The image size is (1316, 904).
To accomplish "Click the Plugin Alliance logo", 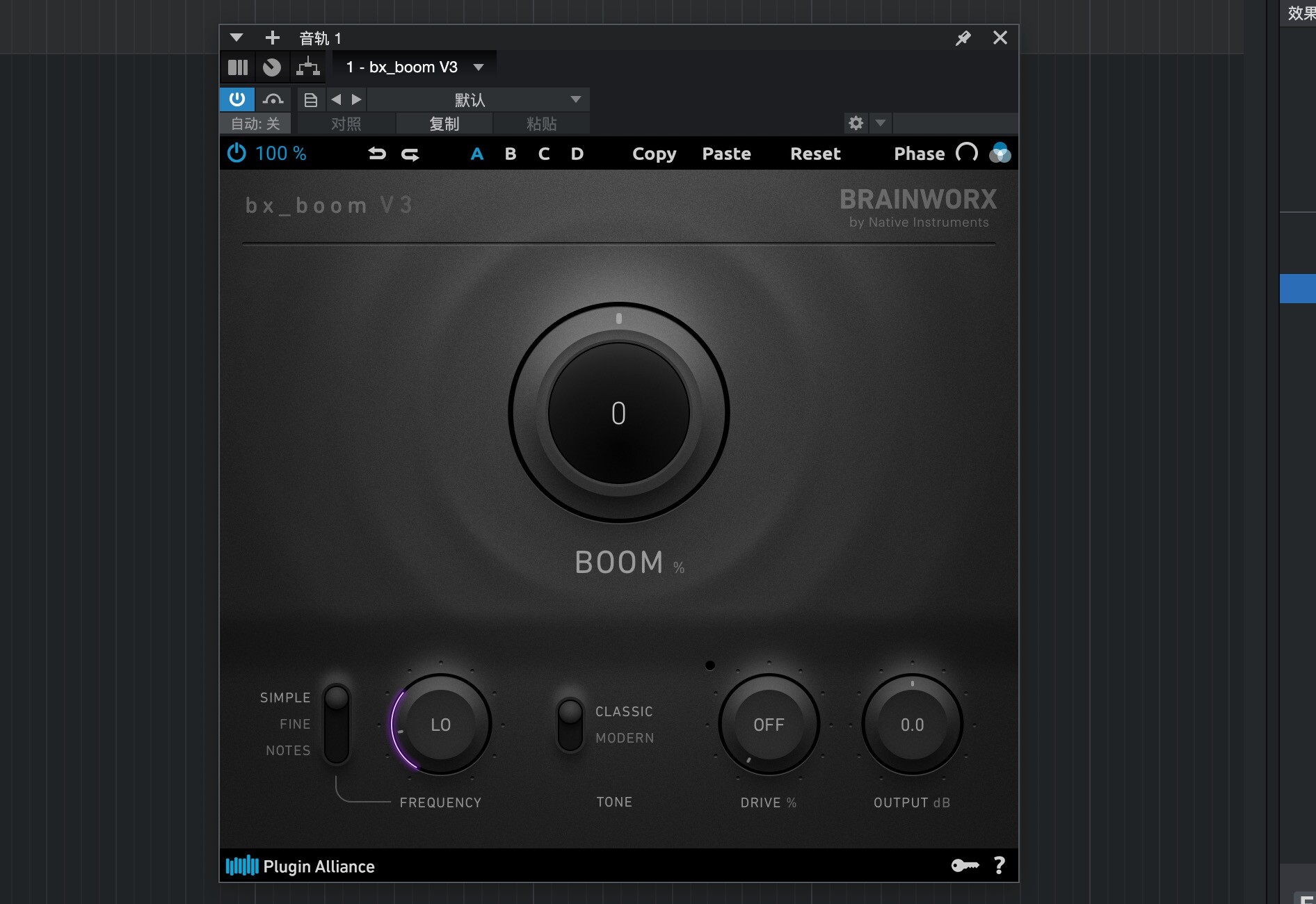I will tap(300, 866).
